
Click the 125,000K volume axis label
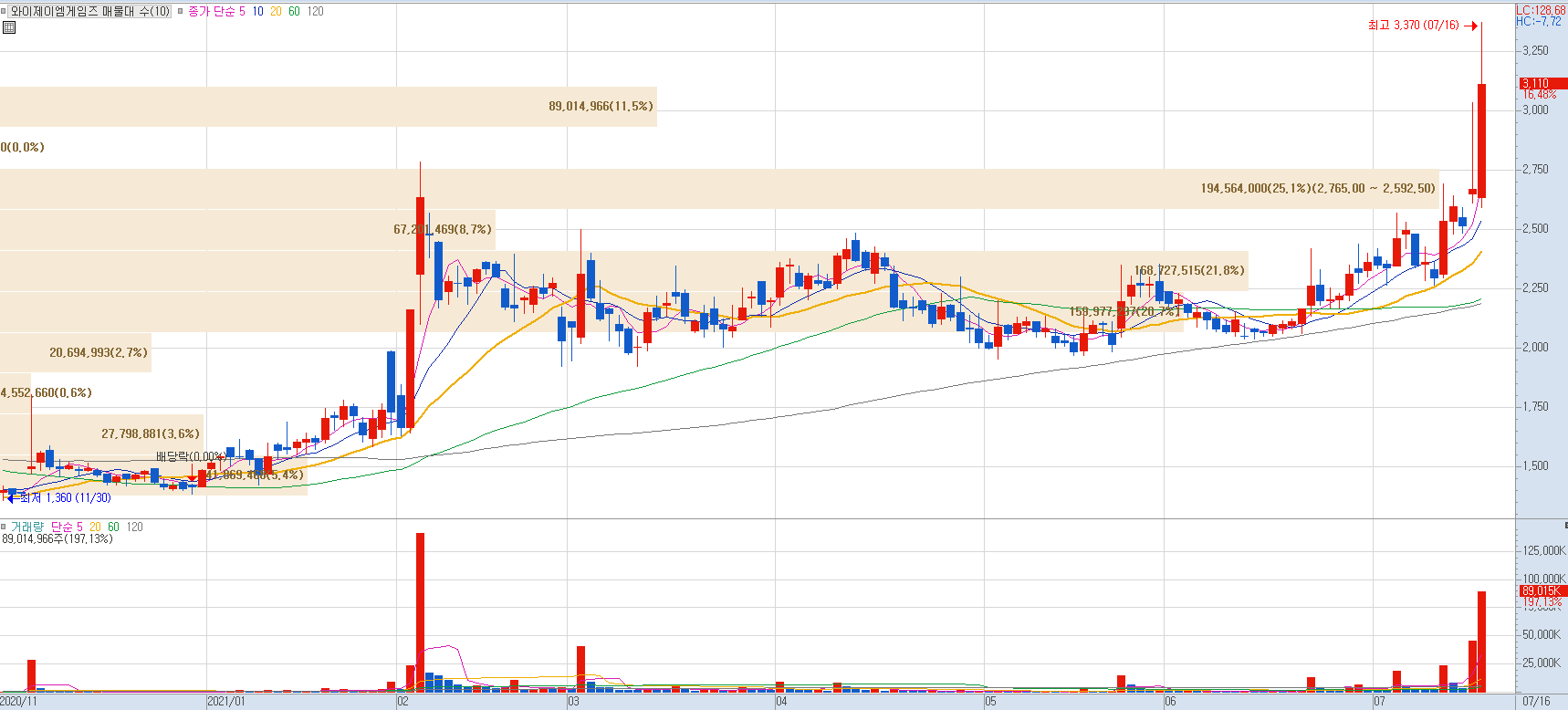[1544, 551]
